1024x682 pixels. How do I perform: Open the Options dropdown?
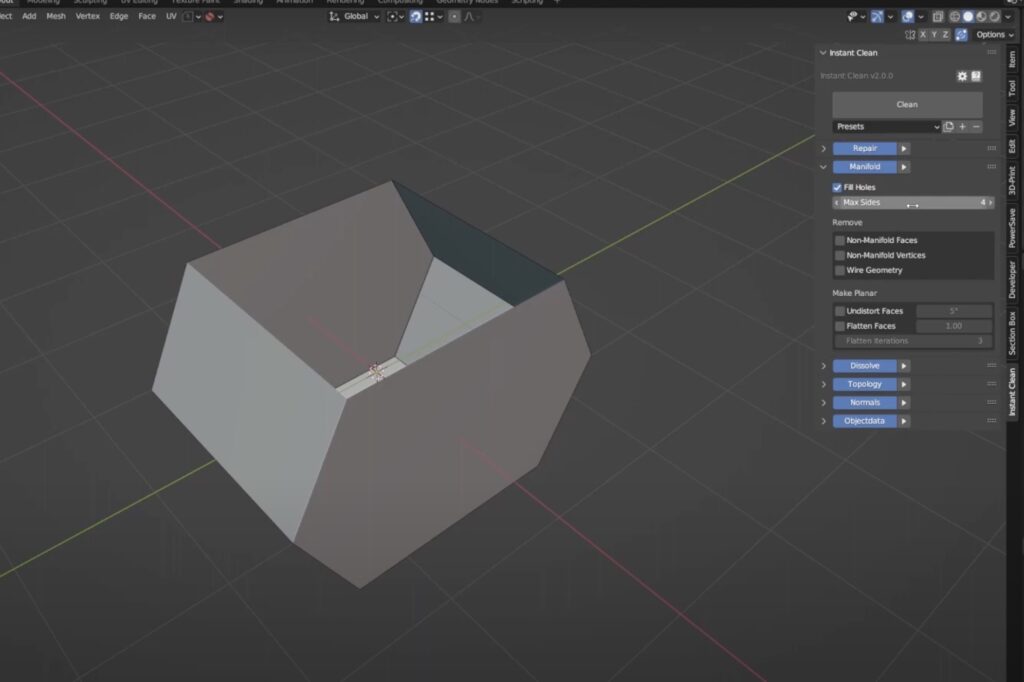point(995,35)
